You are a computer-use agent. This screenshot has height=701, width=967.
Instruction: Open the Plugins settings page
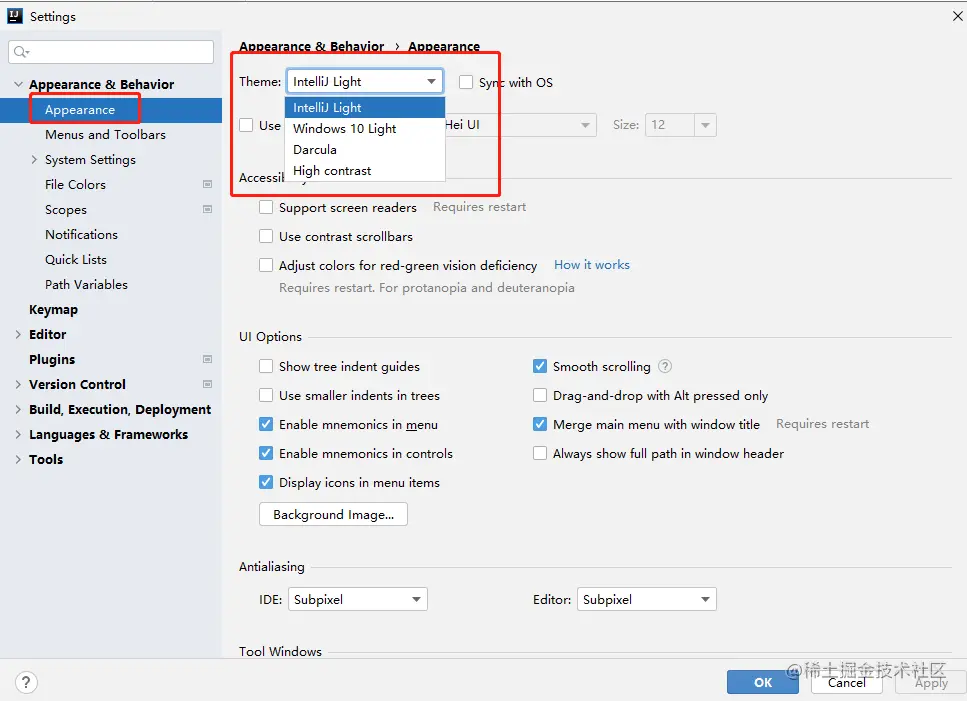[x=52, y=359]
